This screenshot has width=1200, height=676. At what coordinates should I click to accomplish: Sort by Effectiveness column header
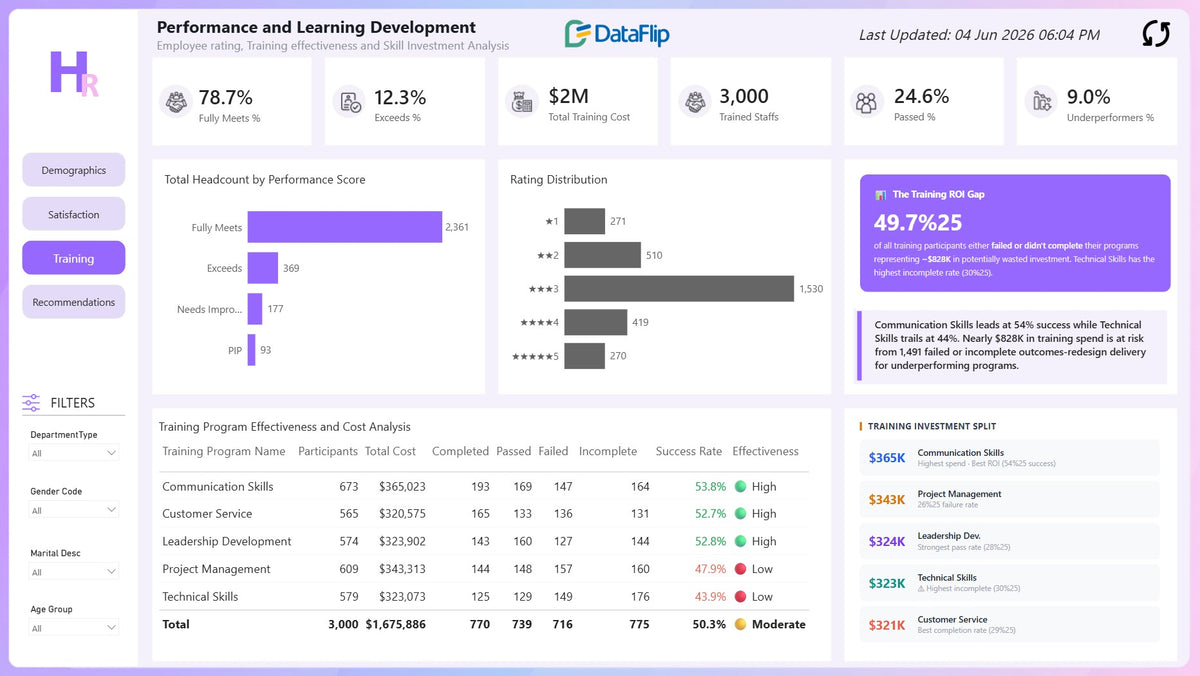pos(766,451)
